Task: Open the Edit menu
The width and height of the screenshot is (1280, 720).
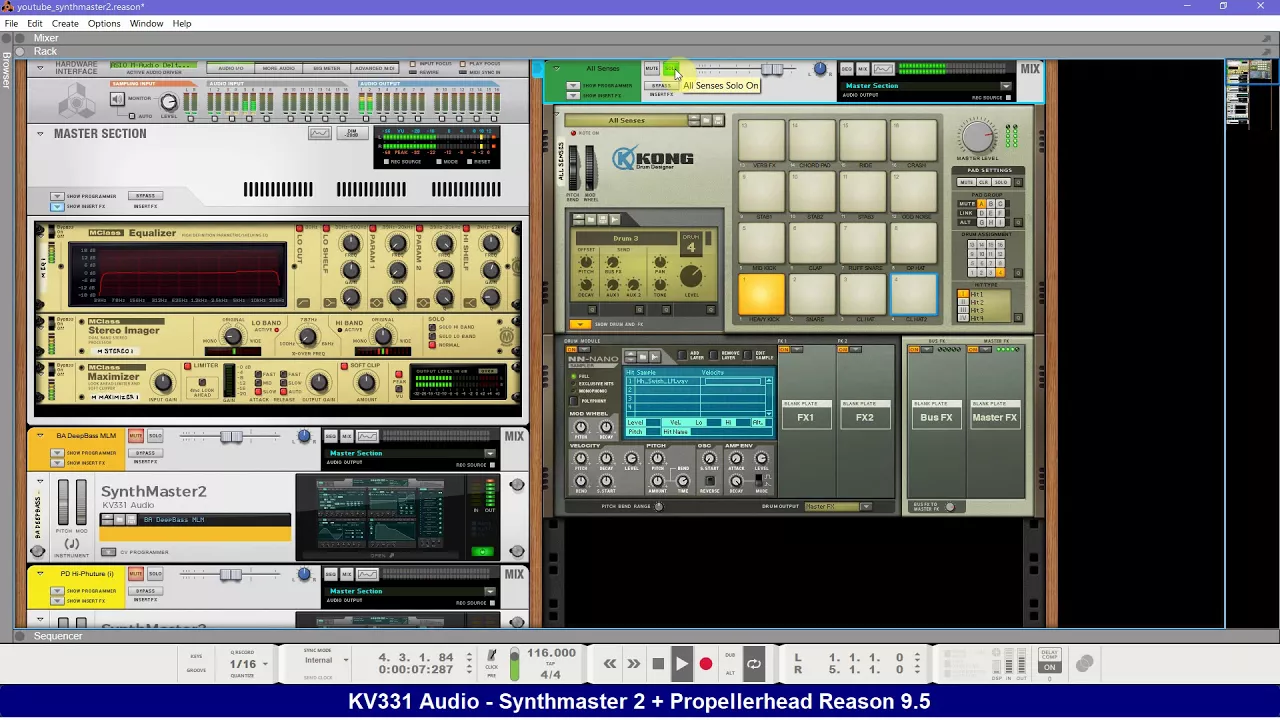Action: [35, 23]
